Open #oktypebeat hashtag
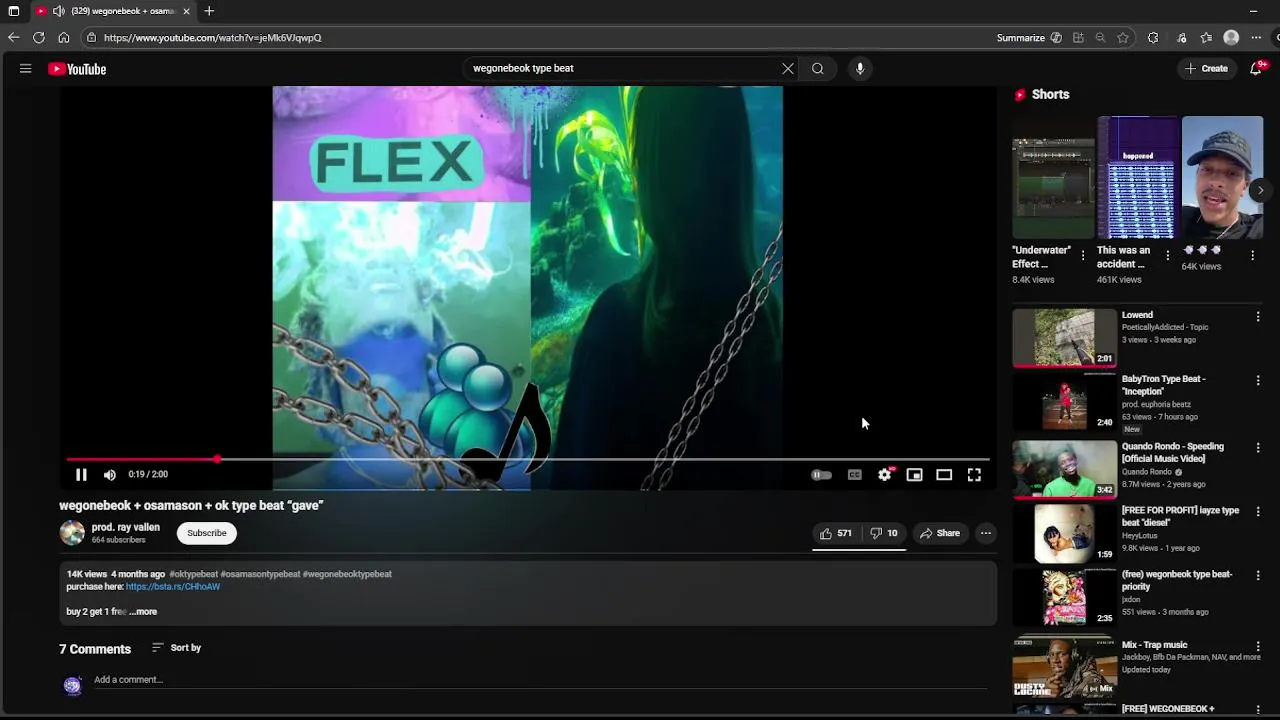Viewport: 1280px width, 720px height. [193, 574]
